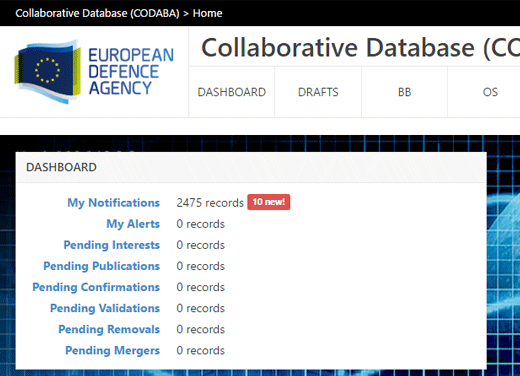Screen dimensions: 520x376
Task: Click 0 records beside Pending Validations
Action: (201, 308)
